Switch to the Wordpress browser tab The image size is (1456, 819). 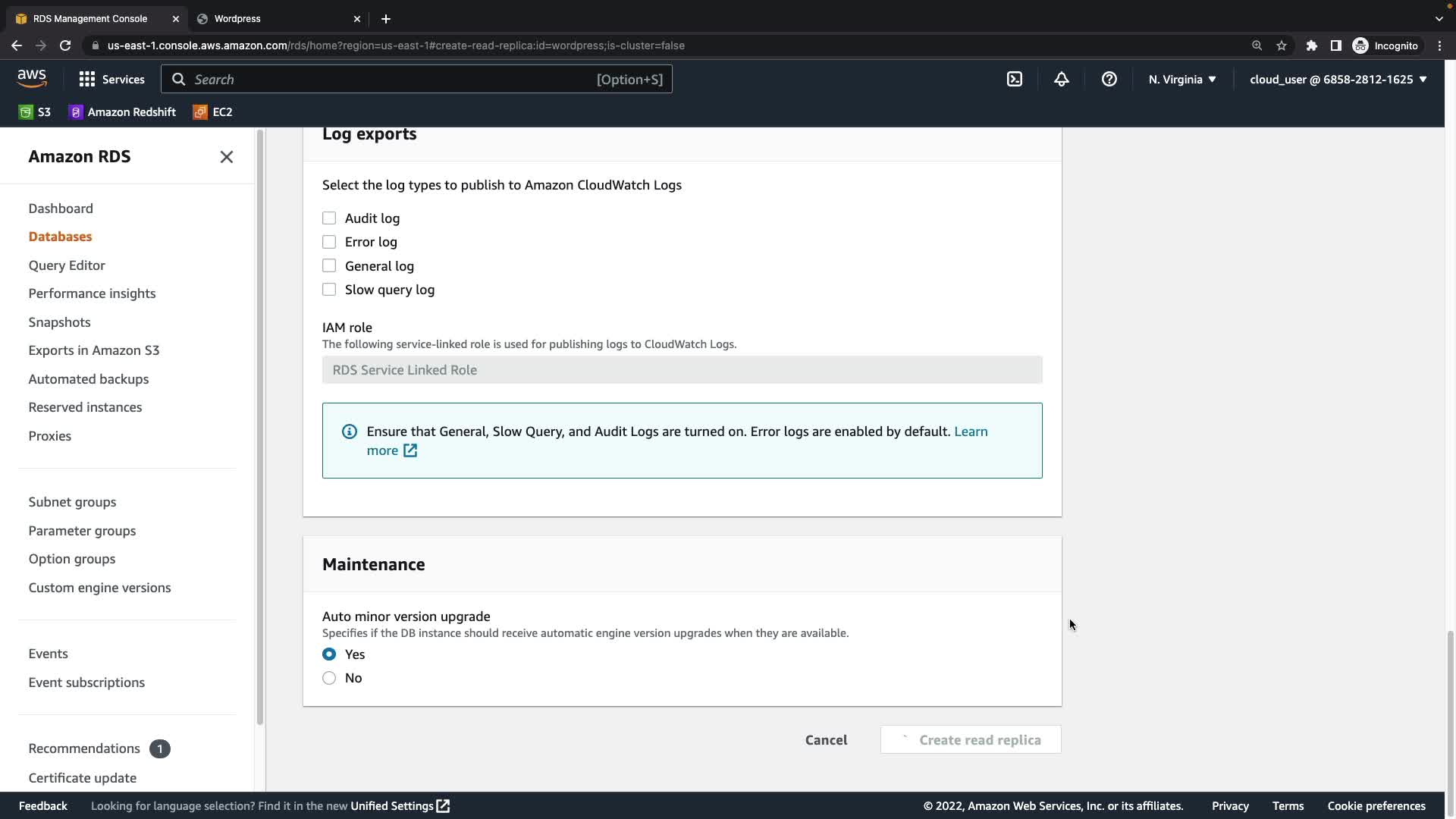pyautogui.click(x=237, y=18)
